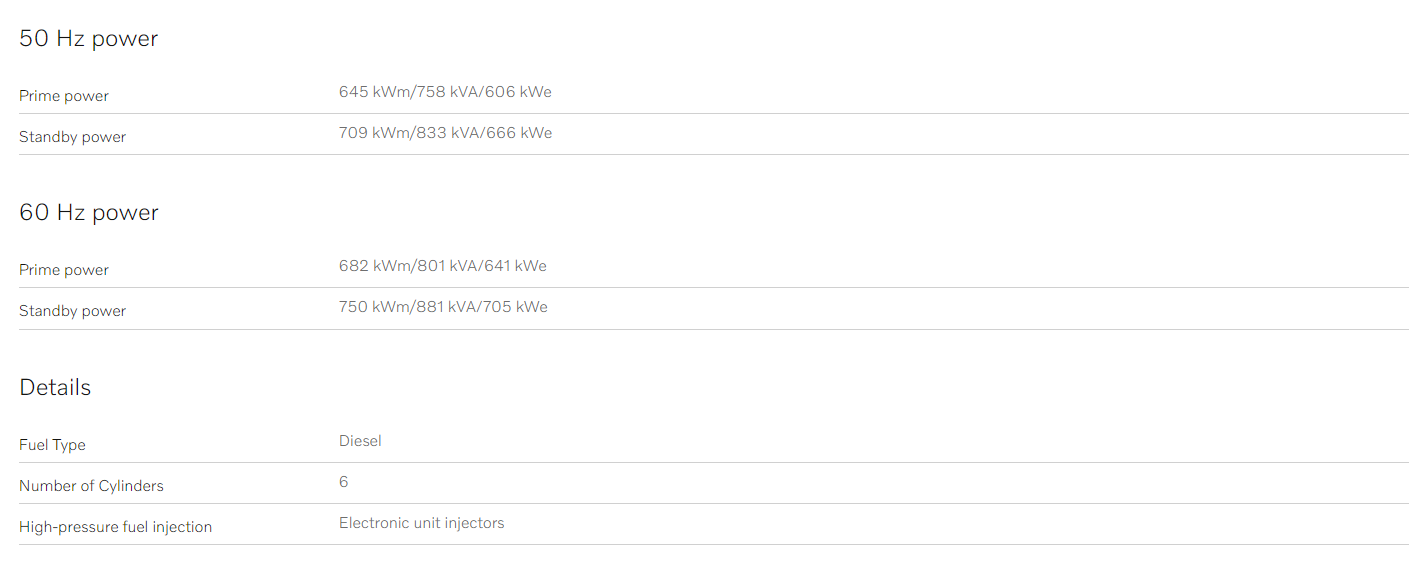Click the Electronic unit injectors value

point(421,523)
